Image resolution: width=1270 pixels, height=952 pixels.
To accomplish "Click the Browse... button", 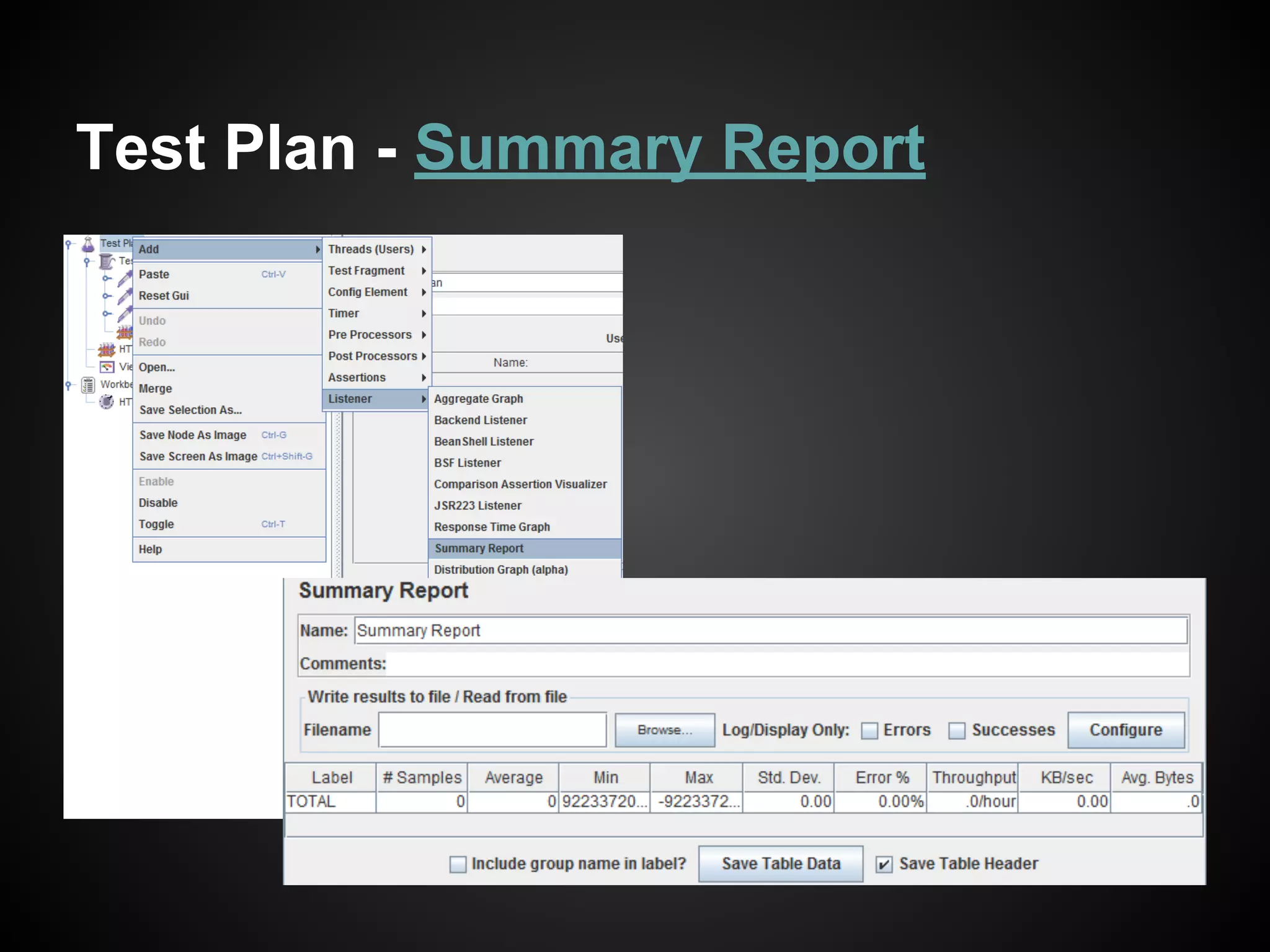I will [x=665, y=730].
